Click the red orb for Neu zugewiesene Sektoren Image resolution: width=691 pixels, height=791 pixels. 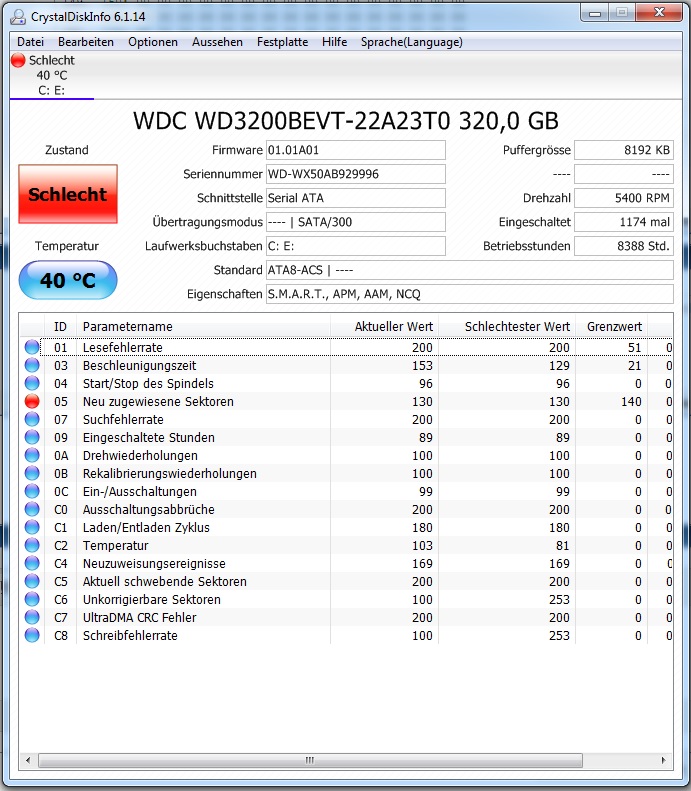pos(32,401)
